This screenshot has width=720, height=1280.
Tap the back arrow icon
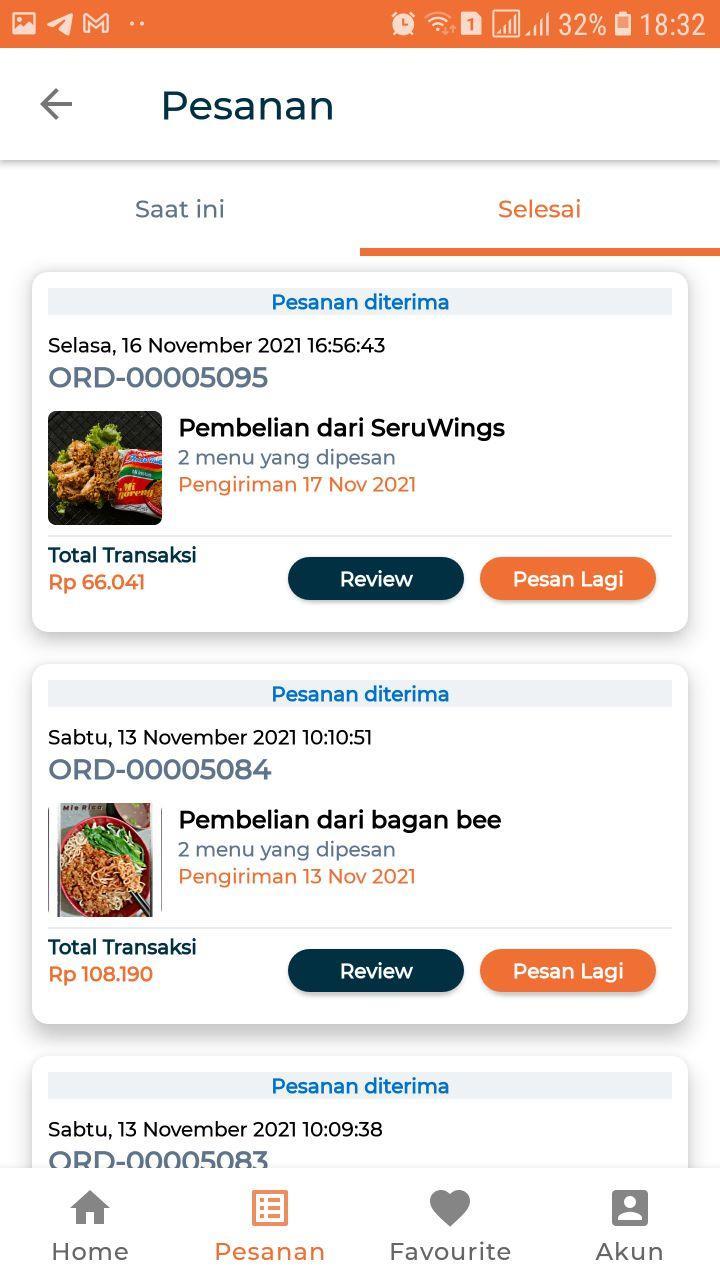[x=56, y=104]
